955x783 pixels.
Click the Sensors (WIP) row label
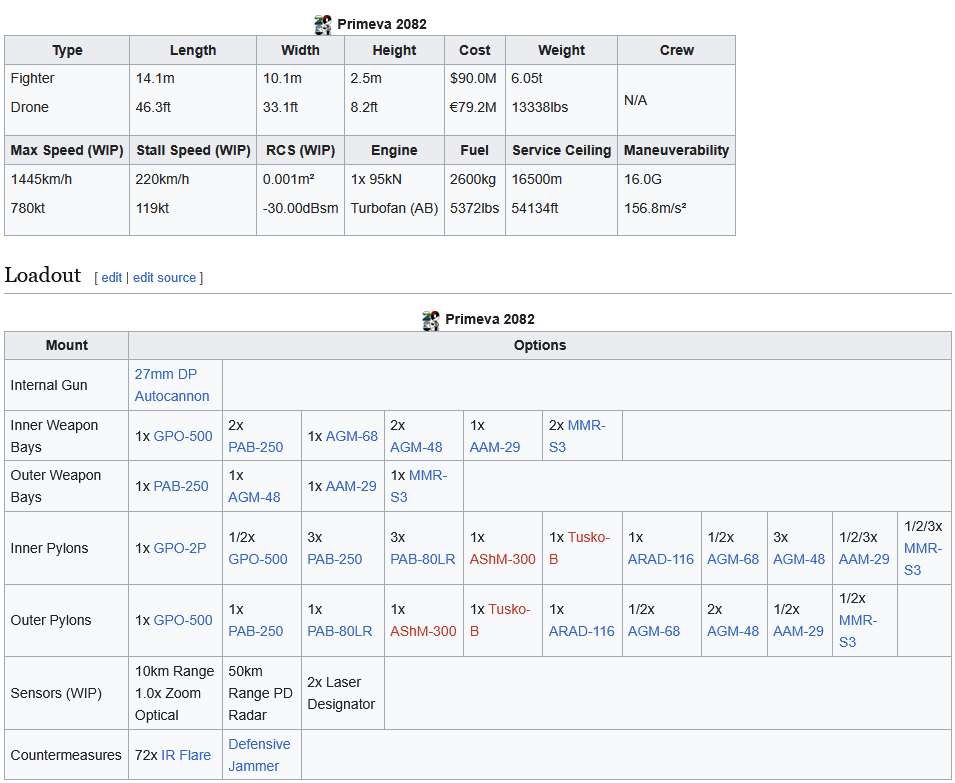(x=56, y=693)
